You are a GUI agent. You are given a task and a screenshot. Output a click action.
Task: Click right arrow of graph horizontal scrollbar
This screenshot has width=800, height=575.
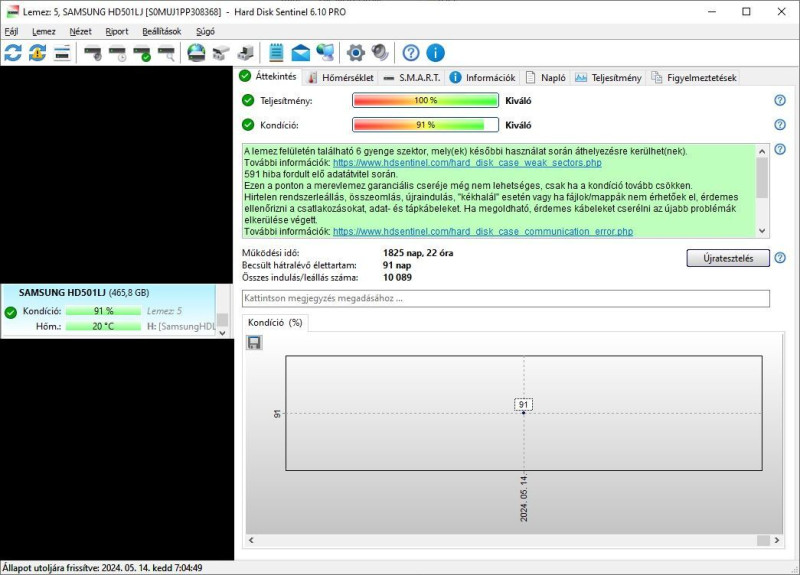pos(777,540)
